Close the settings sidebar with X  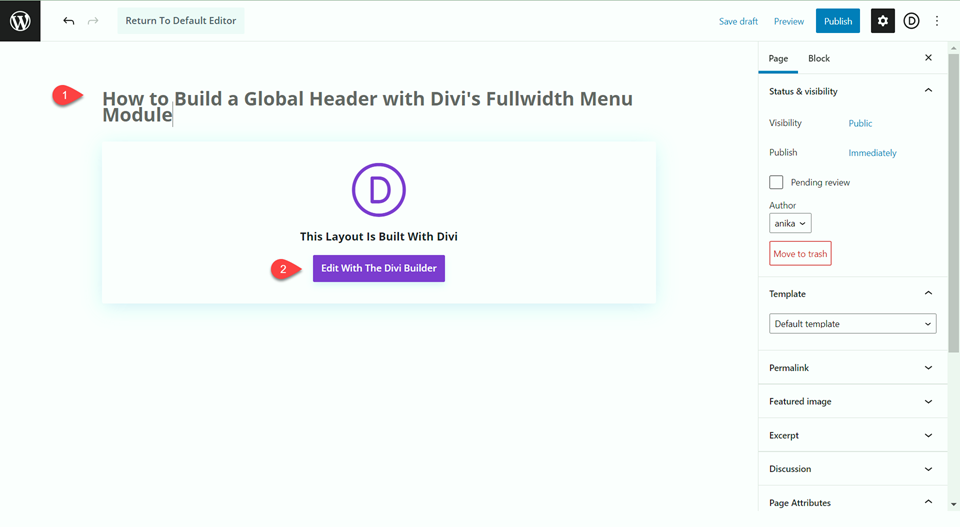click(x=928, y=58)
